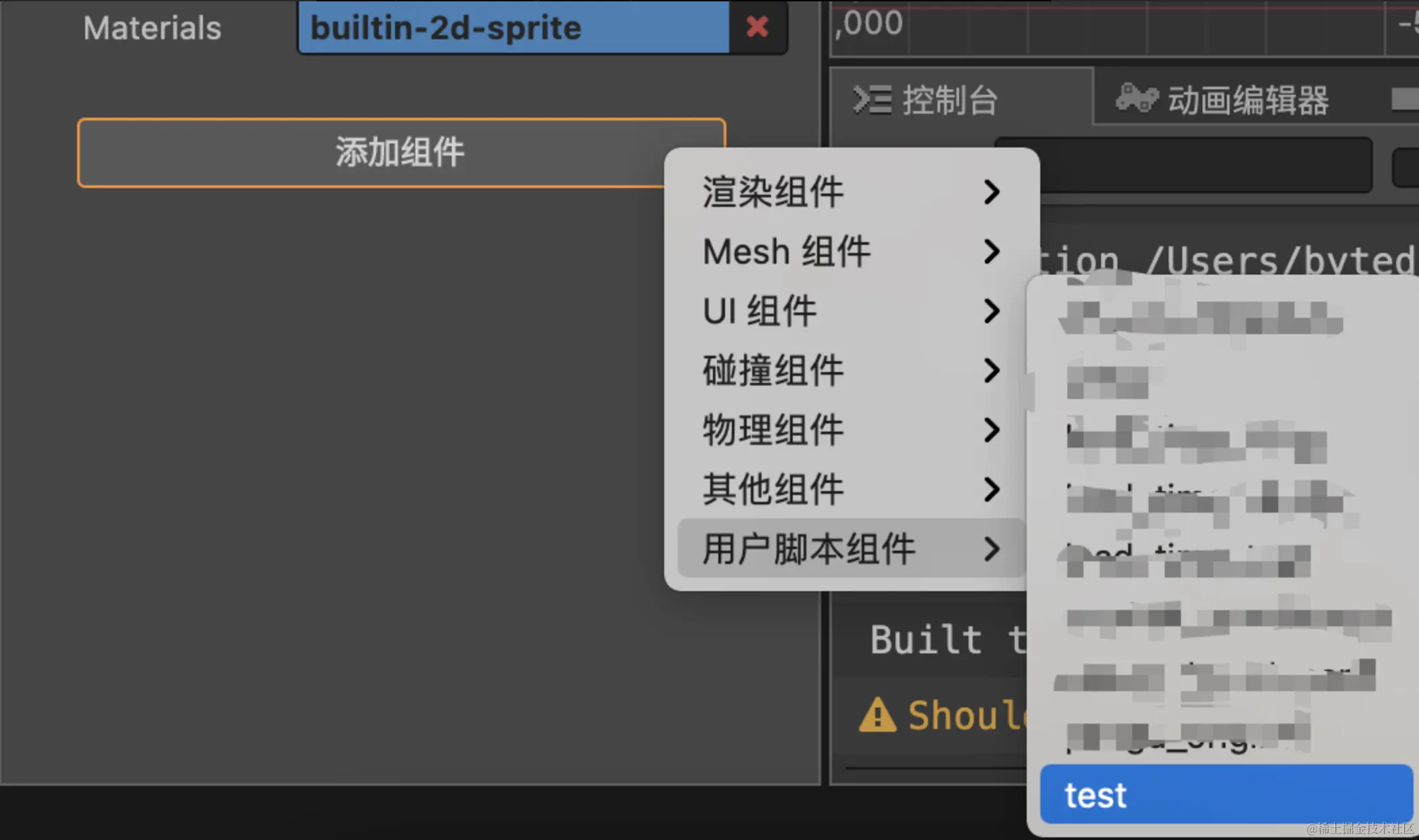Click the button right of the console input field
1419x840 pixels.
tap(1408, 164)
